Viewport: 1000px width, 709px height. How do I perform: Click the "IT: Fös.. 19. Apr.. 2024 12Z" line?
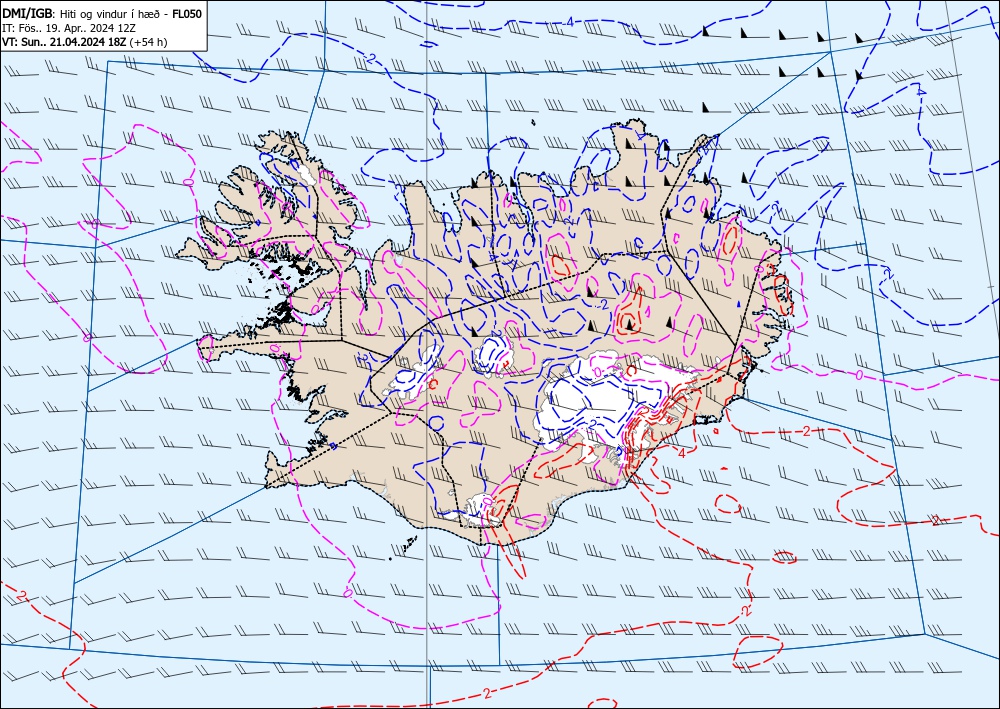pyautogui.click(x=70, y=28)
